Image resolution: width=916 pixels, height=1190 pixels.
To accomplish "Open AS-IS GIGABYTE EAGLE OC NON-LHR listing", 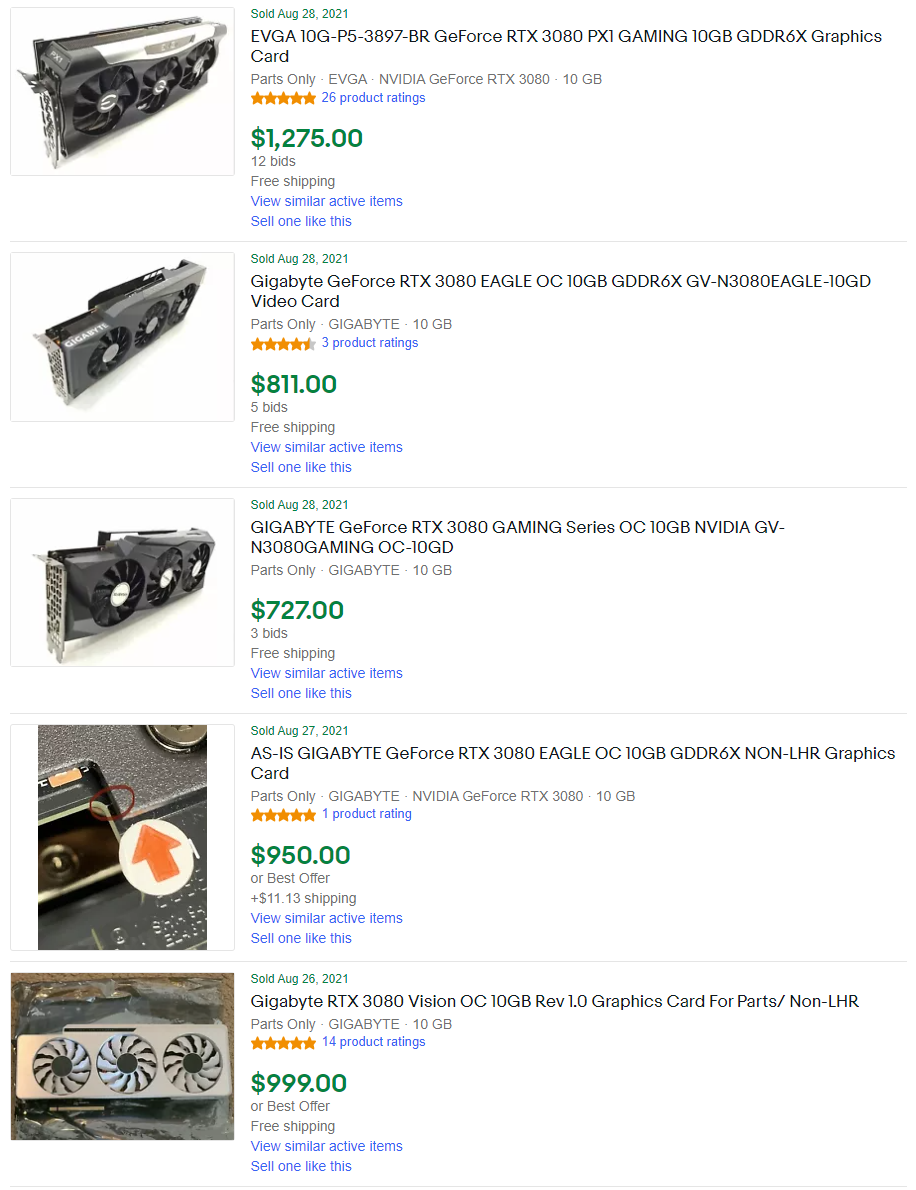I will pos(573,763).
